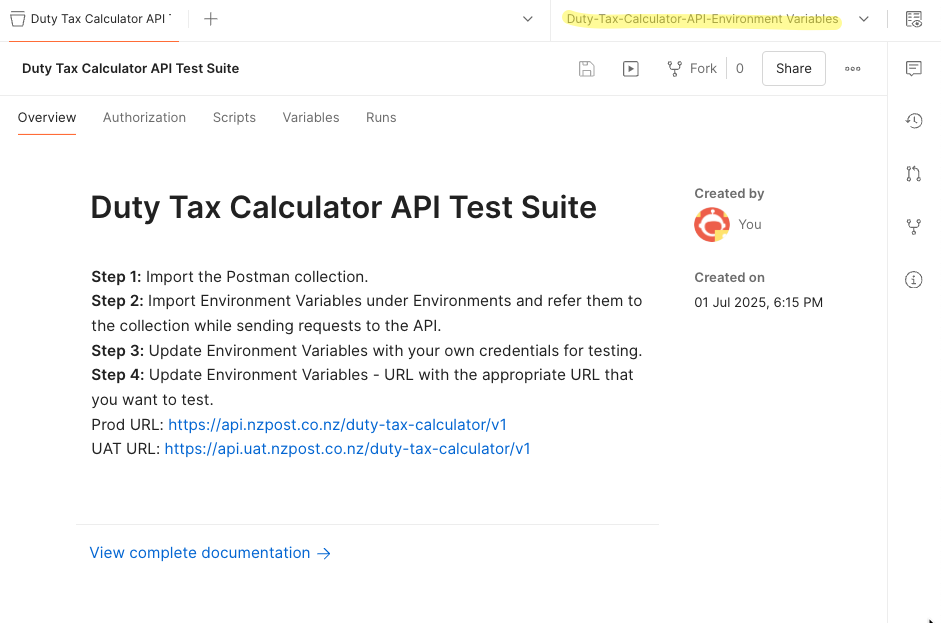The height and width of the screenshot is (623, 941).
Task: Run the collection using the run icon
Action: coord(630,68)
